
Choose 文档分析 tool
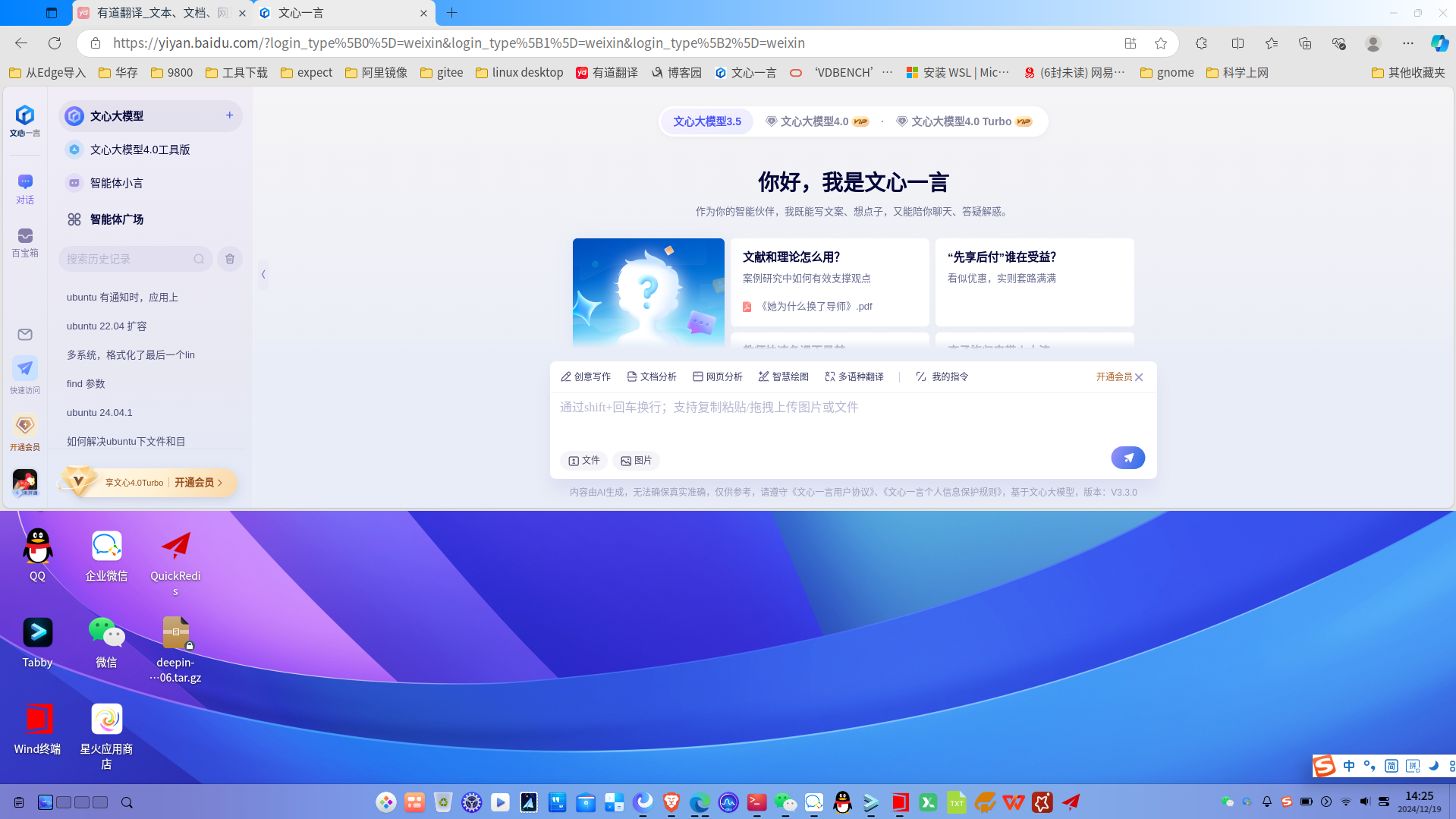pos(652,376)
